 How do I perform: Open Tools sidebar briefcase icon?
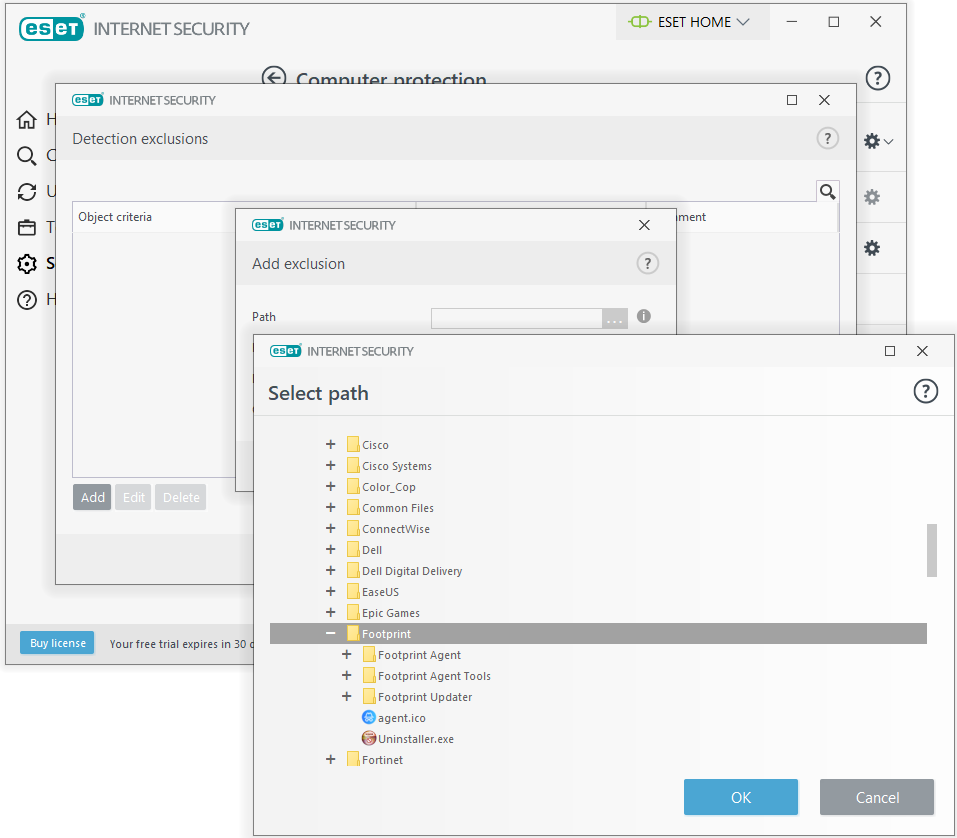(26, 228)
